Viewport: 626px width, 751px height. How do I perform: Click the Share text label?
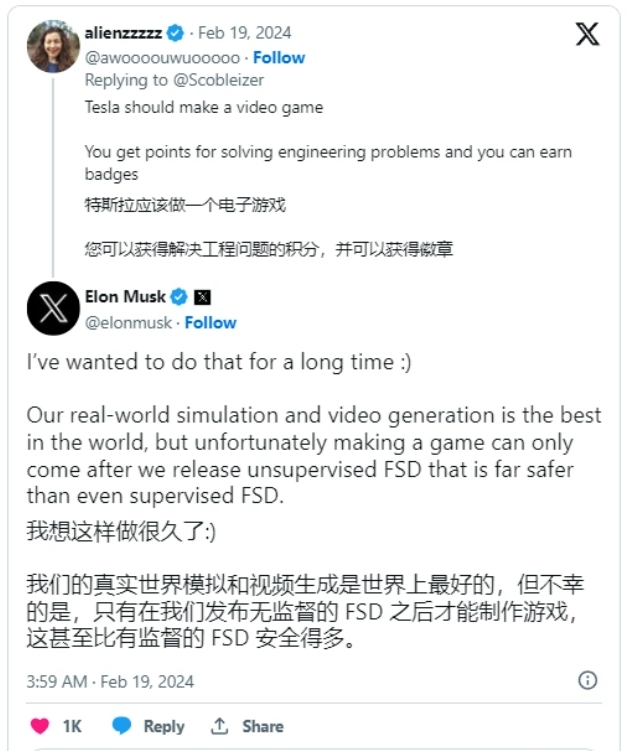click(x=263, y=726)
